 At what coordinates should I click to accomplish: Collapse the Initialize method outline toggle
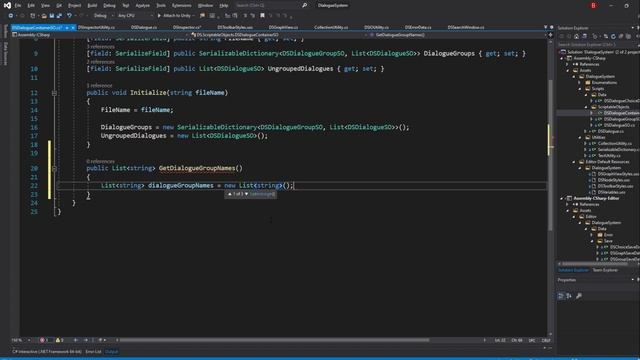pyautogui.click(x=54, y=93)
